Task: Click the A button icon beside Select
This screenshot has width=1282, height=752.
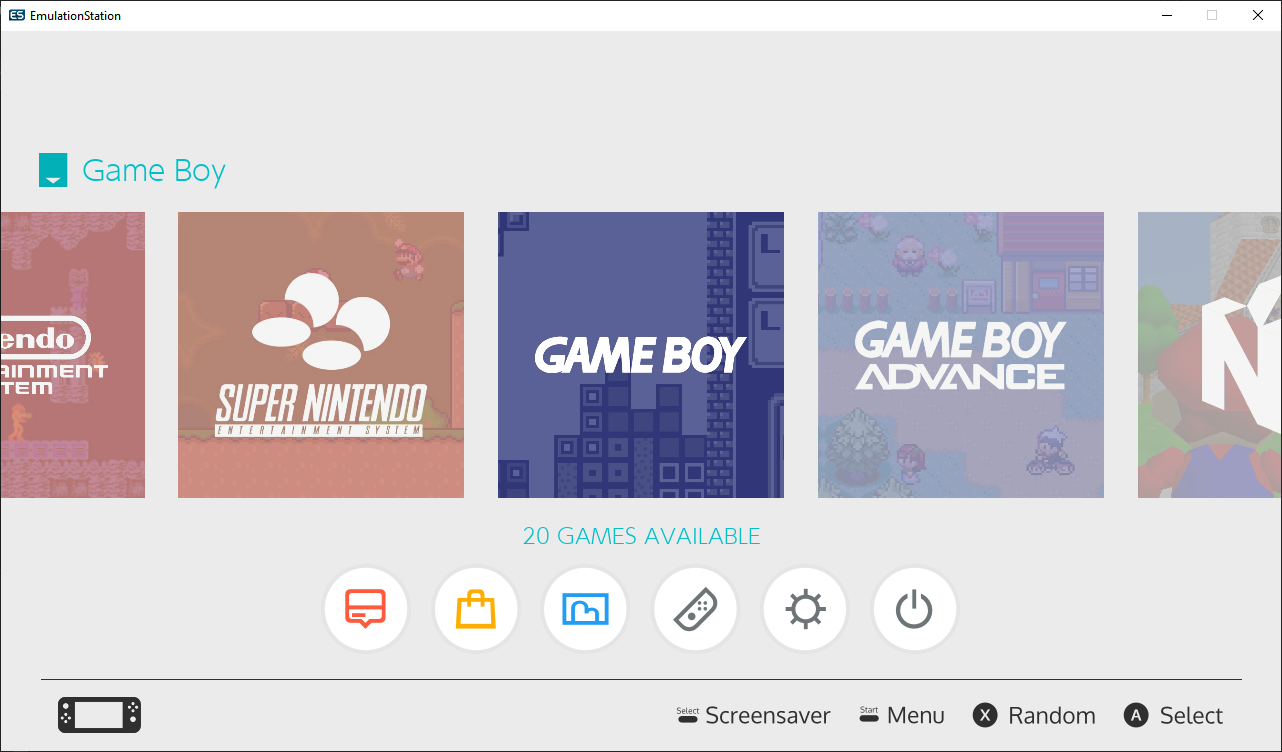Action: tap(1136, 715)
